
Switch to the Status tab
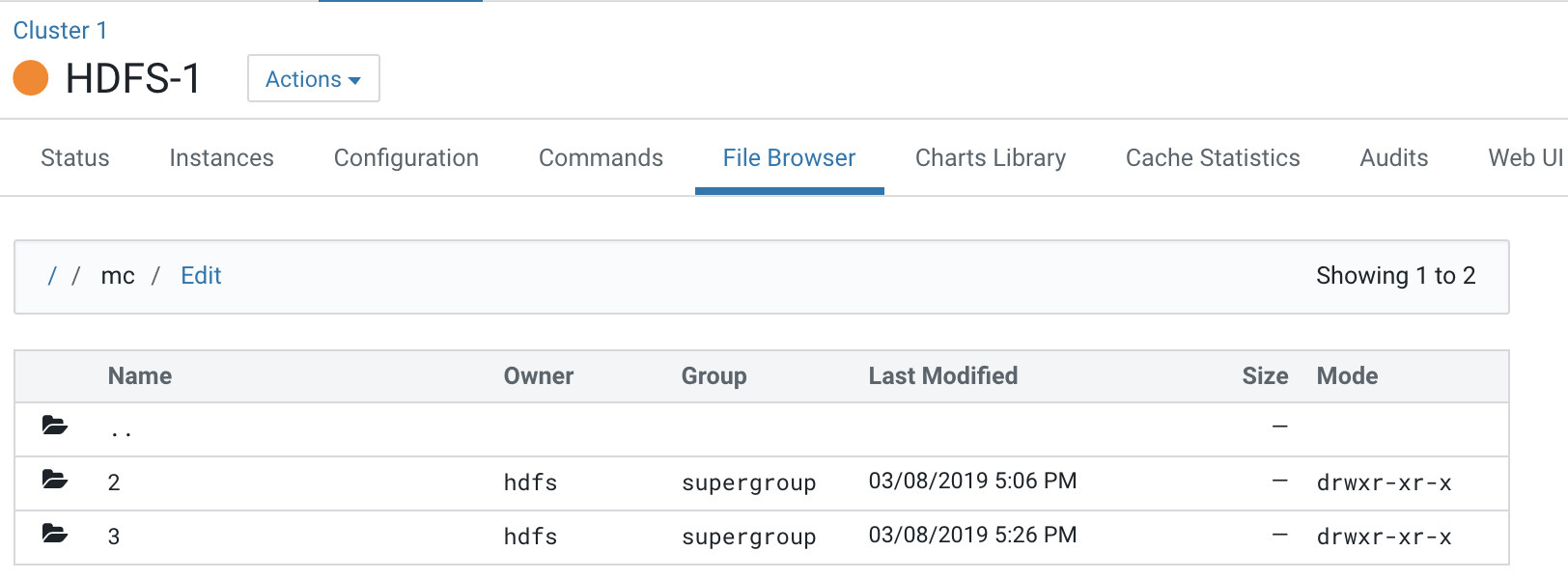click(75, 158)
